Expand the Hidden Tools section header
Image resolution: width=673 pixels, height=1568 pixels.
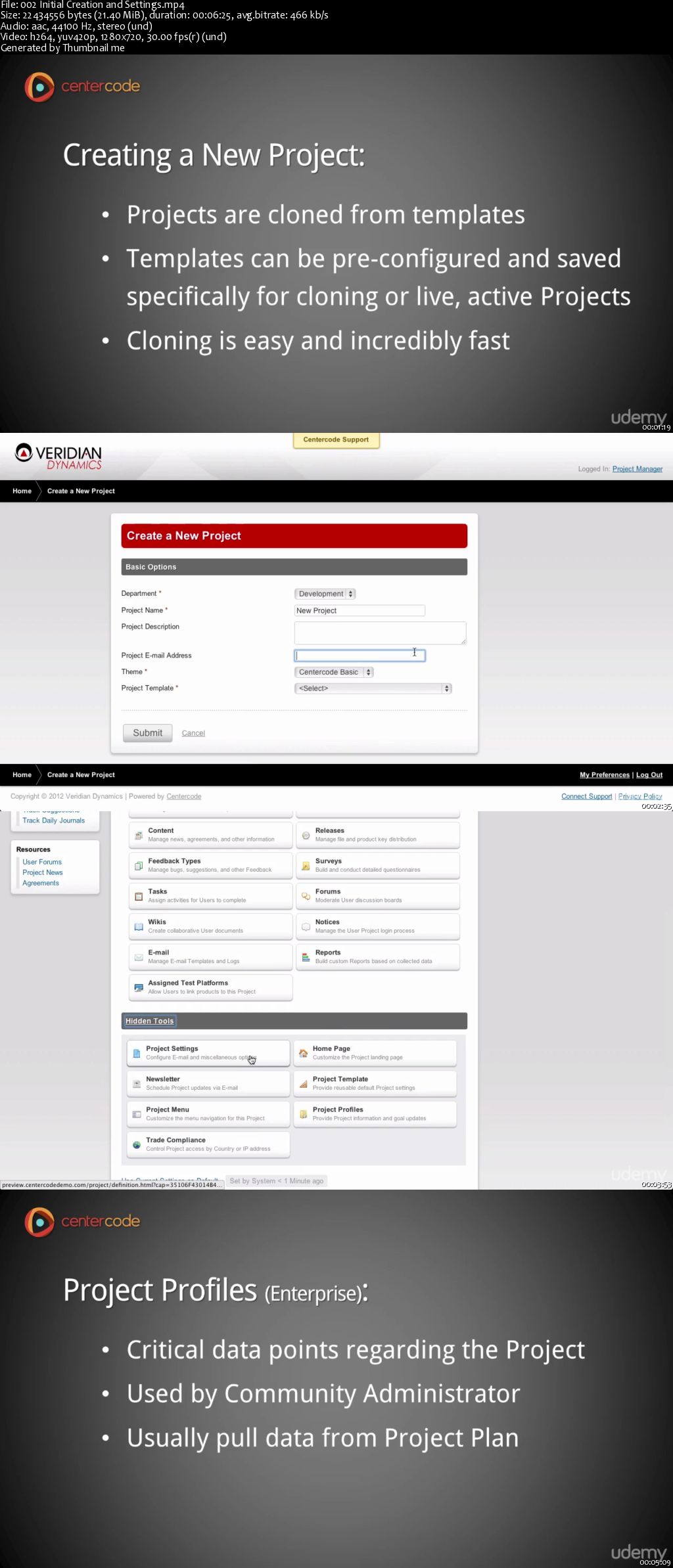(149, 1021)
